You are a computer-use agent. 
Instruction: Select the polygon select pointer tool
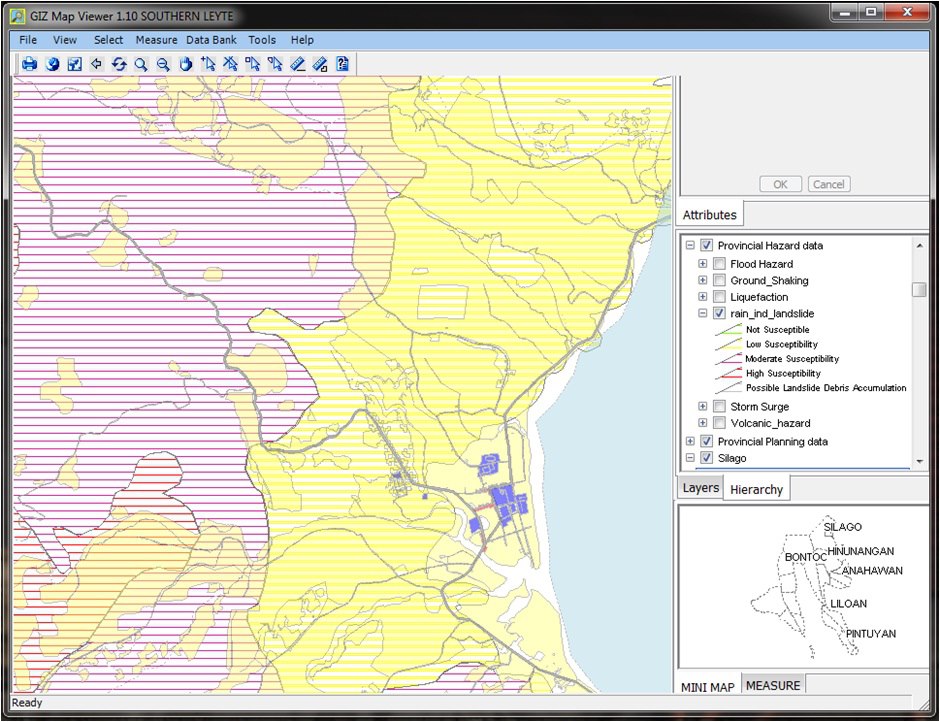pyautogui.click(x=275, y=64)
